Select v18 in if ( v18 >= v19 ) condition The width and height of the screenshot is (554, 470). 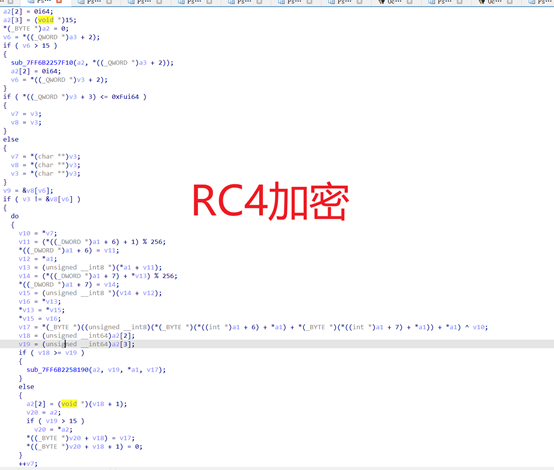(44, 352)
